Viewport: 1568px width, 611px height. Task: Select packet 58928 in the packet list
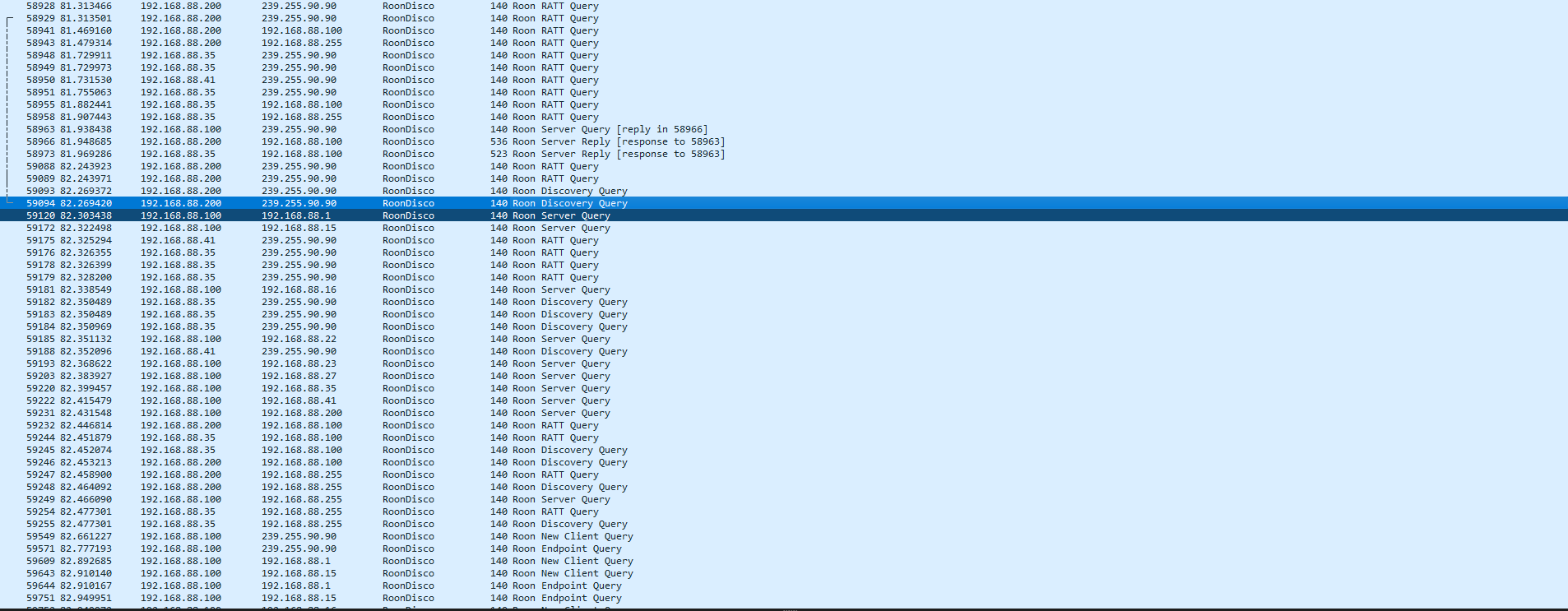(784, 6)
